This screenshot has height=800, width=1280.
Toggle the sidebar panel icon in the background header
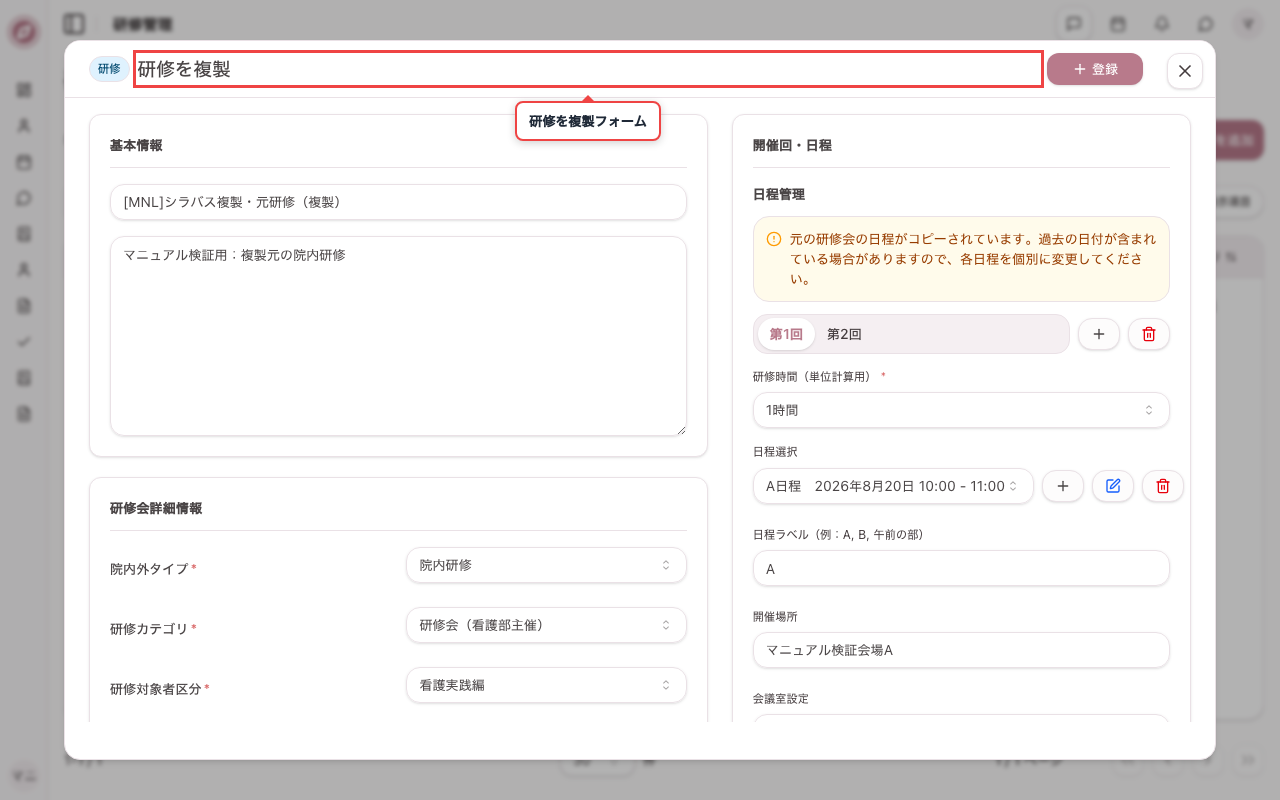73,23
